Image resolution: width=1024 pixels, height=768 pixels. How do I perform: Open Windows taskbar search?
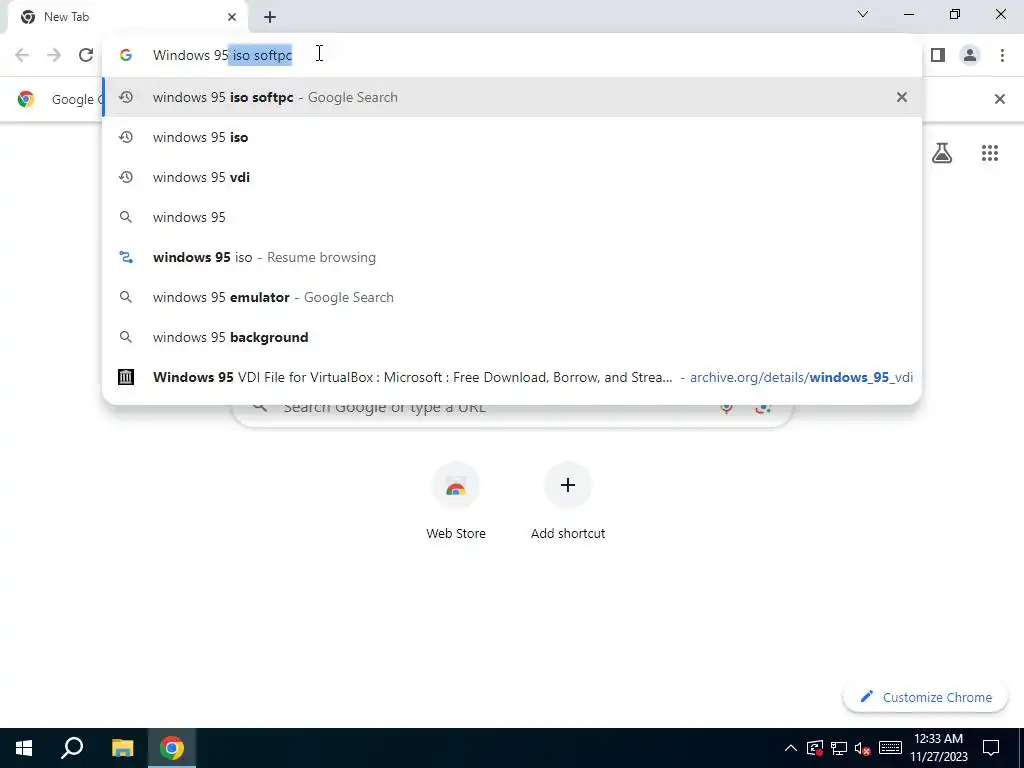pos(72,748)
